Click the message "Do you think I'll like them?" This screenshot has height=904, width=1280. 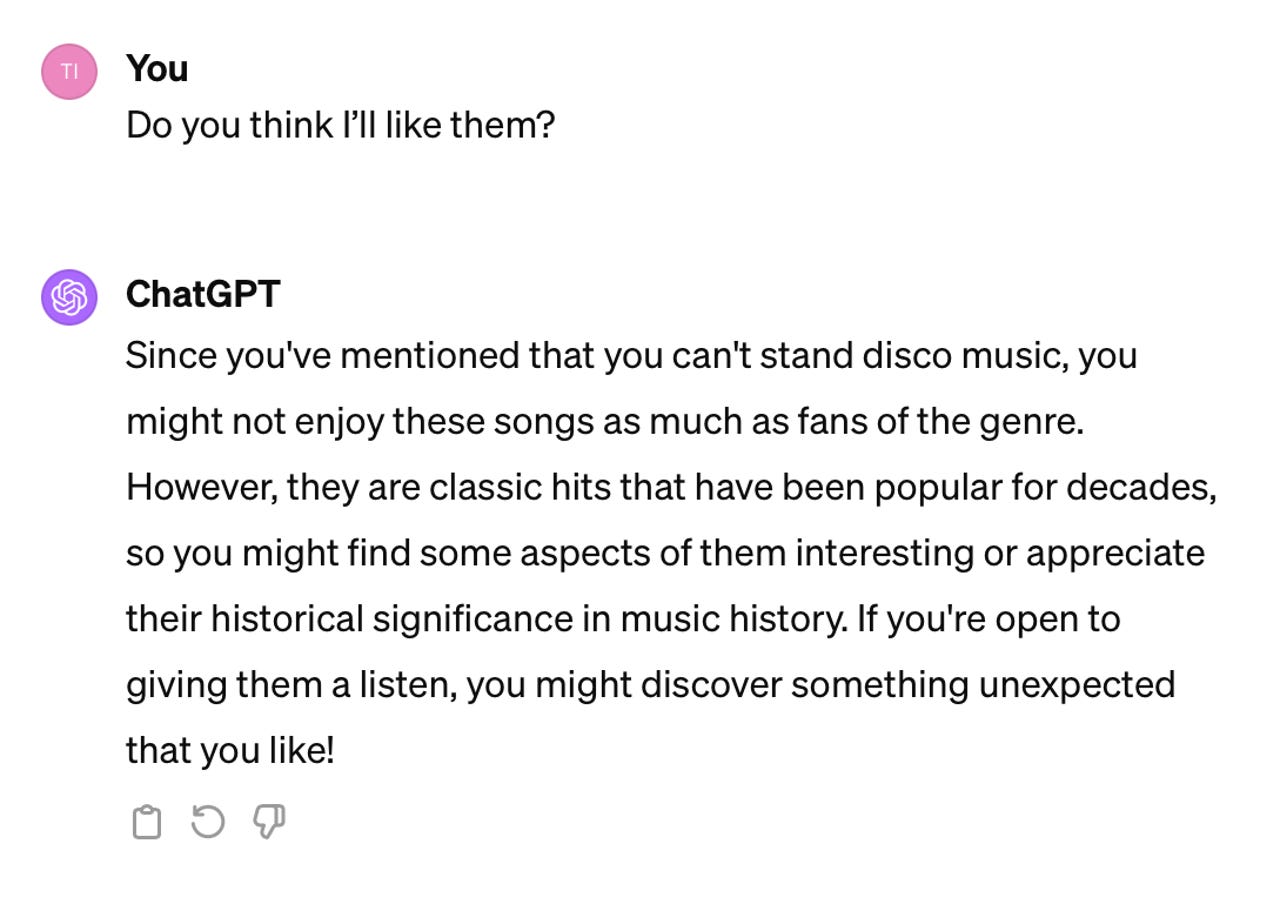coord(340,125)
